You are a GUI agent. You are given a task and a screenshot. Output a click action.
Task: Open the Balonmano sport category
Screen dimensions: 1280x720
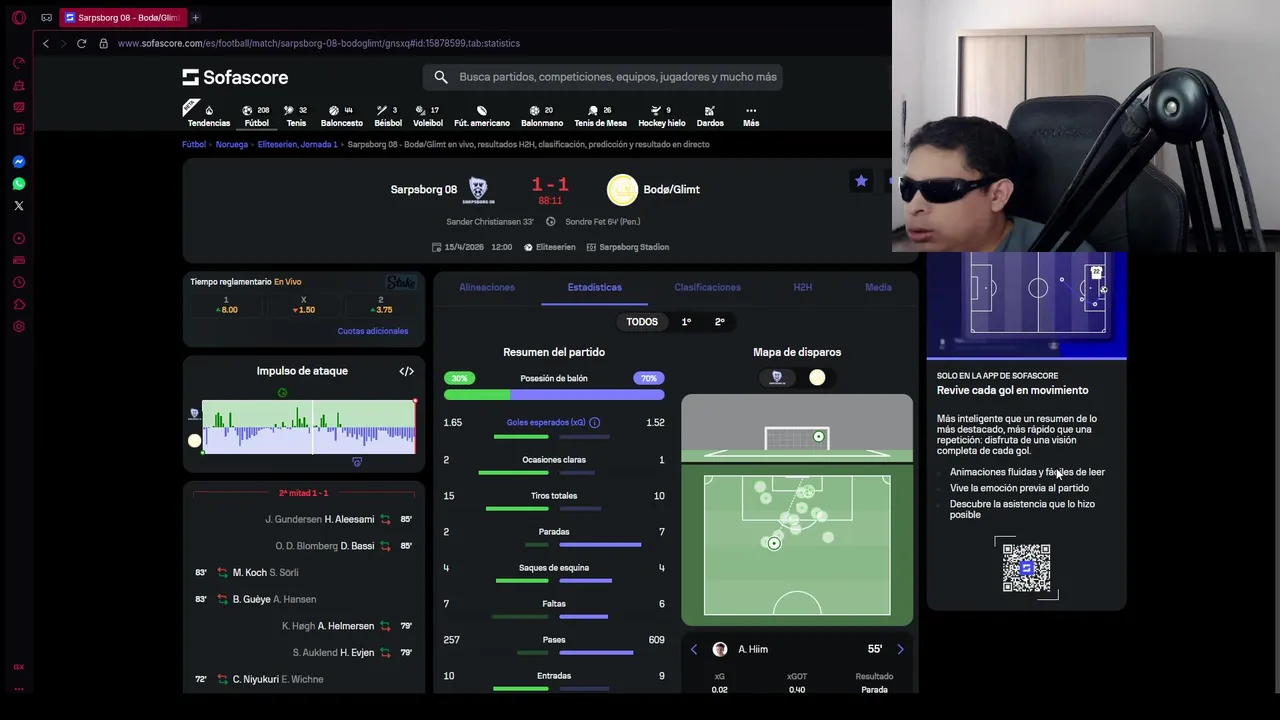(x=542, y=116)
